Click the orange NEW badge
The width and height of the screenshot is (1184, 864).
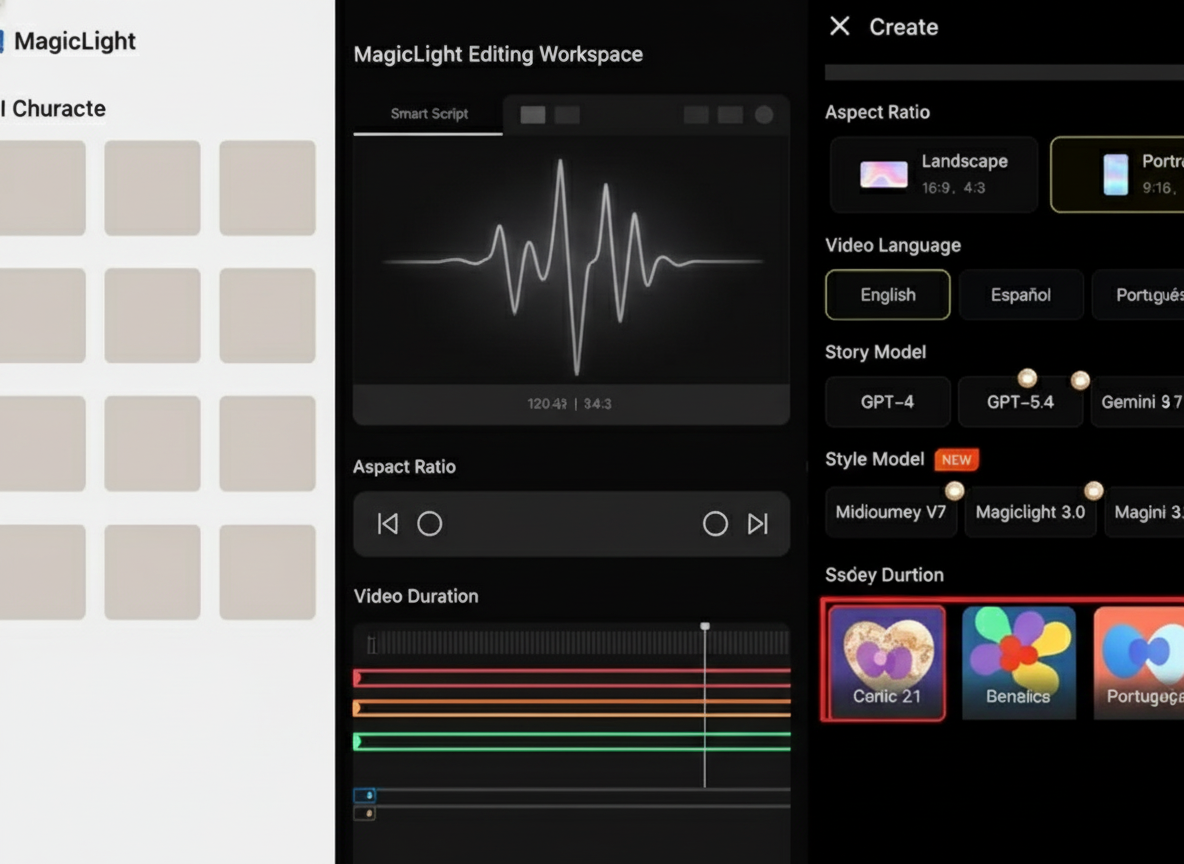coord(957,460)
